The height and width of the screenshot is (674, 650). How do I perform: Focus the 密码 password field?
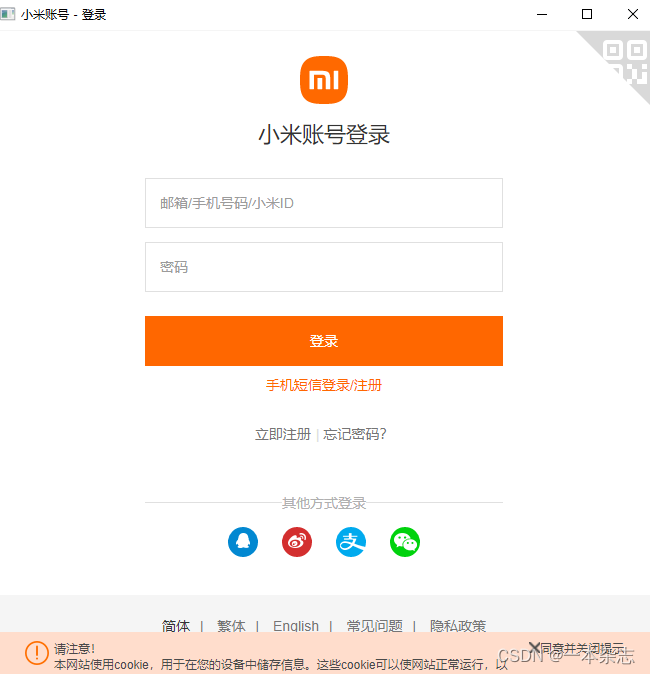pyautogui.click(x=324, y=267)
